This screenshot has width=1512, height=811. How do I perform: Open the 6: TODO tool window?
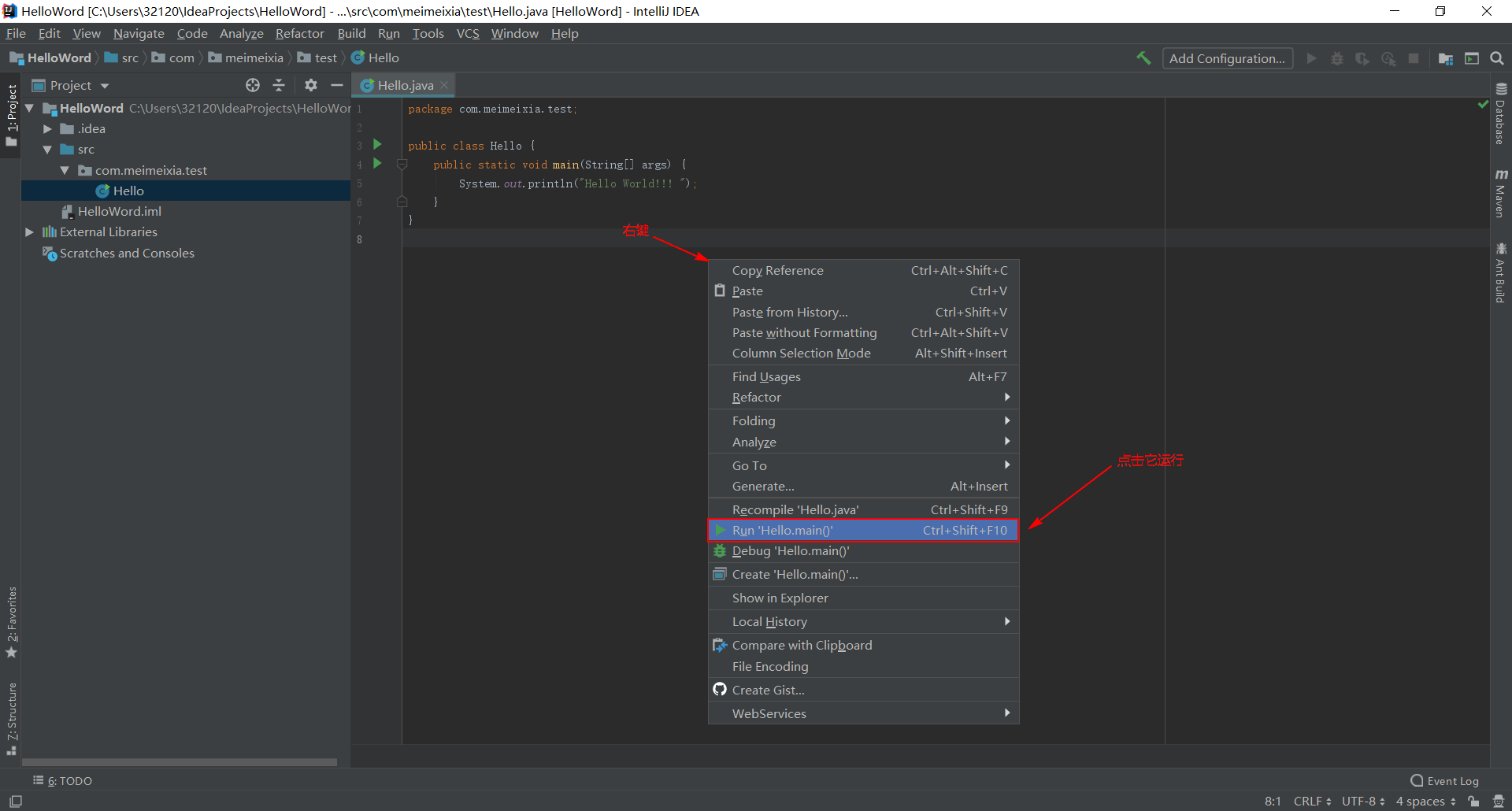62,781
